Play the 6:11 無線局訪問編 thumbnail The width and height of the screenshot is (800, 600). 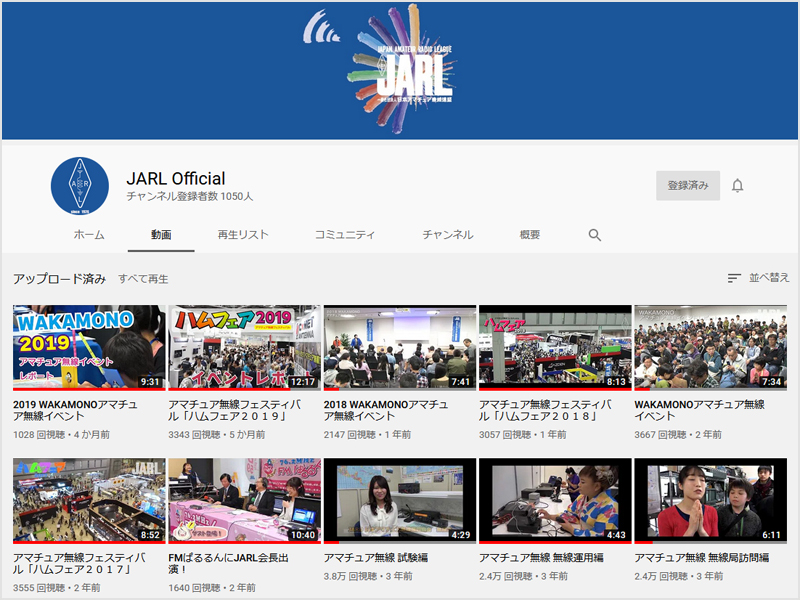[x=710, y=501]
